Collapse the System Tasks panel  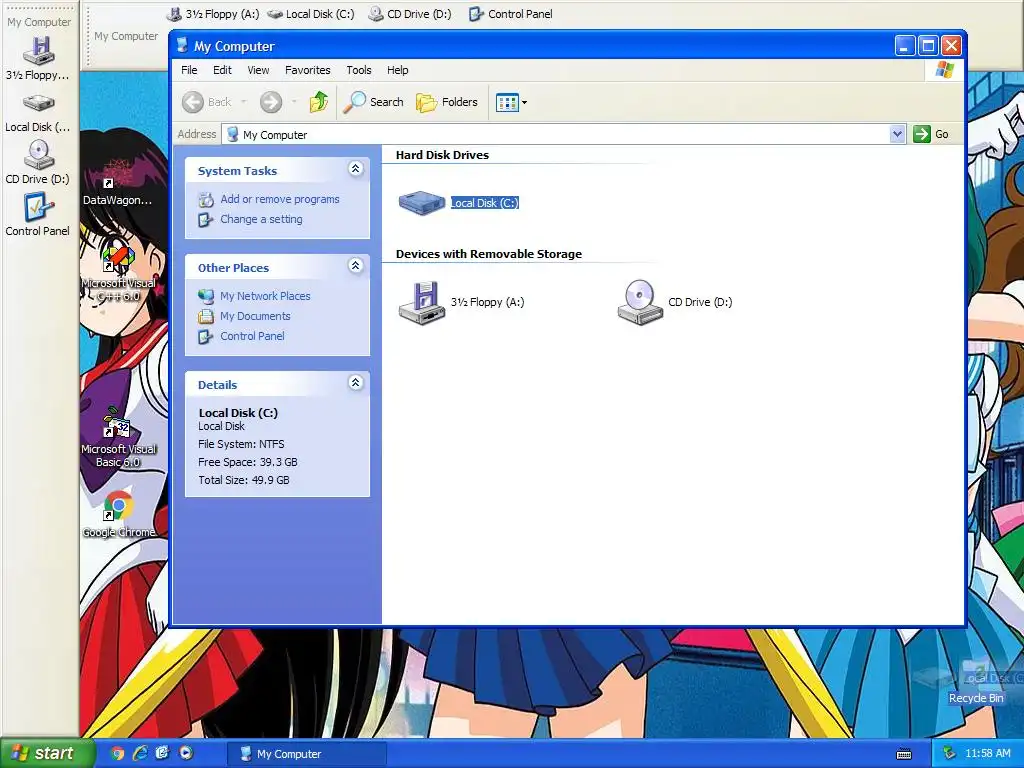[x=355, y=169]
